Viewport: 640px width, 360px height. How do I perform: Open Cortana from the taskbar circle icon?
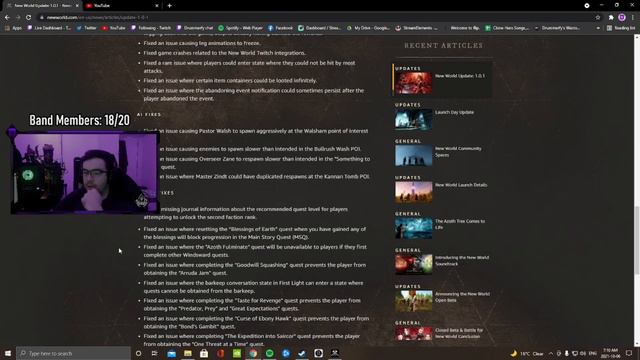138,353
